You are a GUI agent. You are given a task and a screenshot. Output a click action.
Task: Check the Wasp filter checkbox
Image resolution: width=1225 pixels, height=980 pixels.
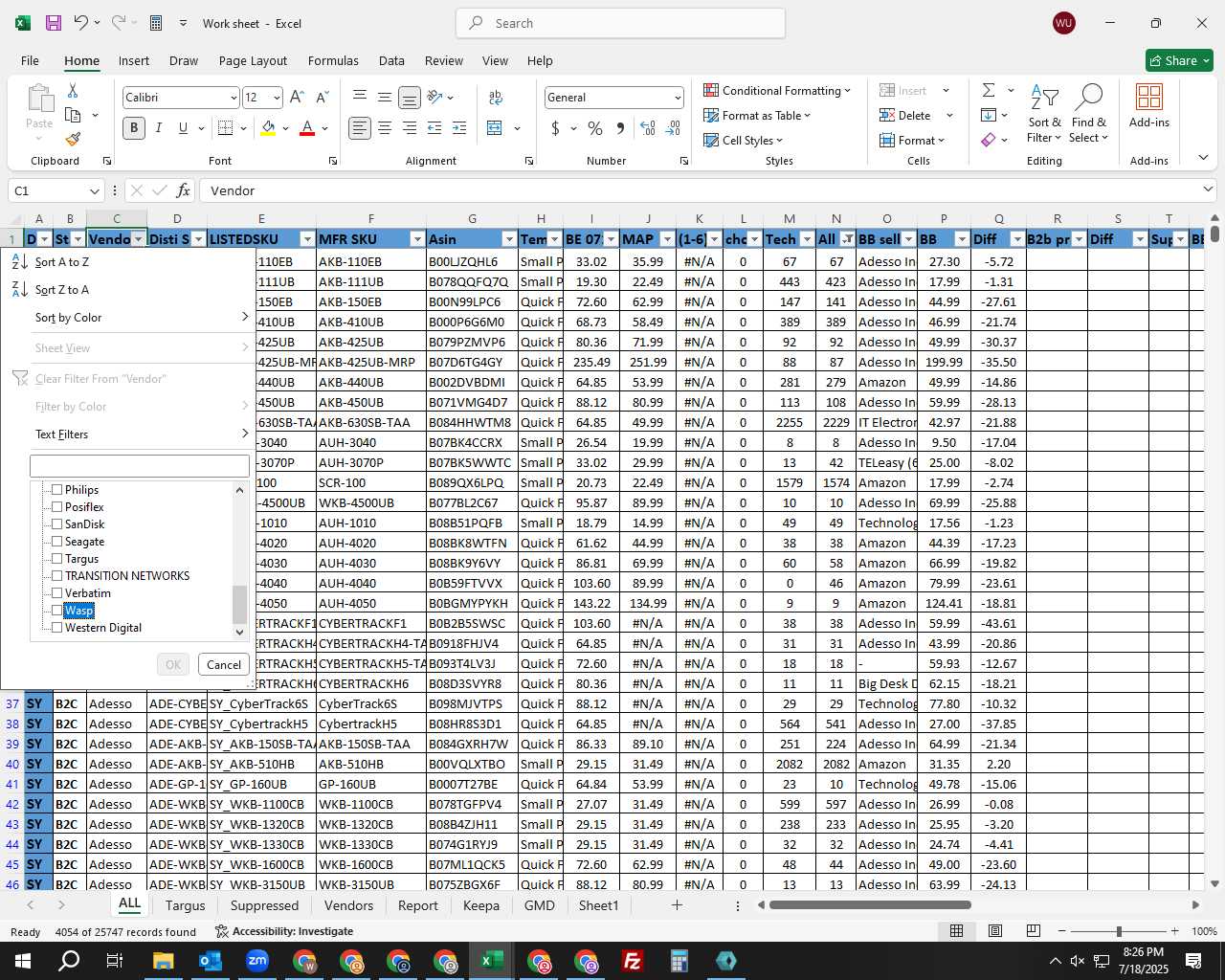click(x=56, y=611)
